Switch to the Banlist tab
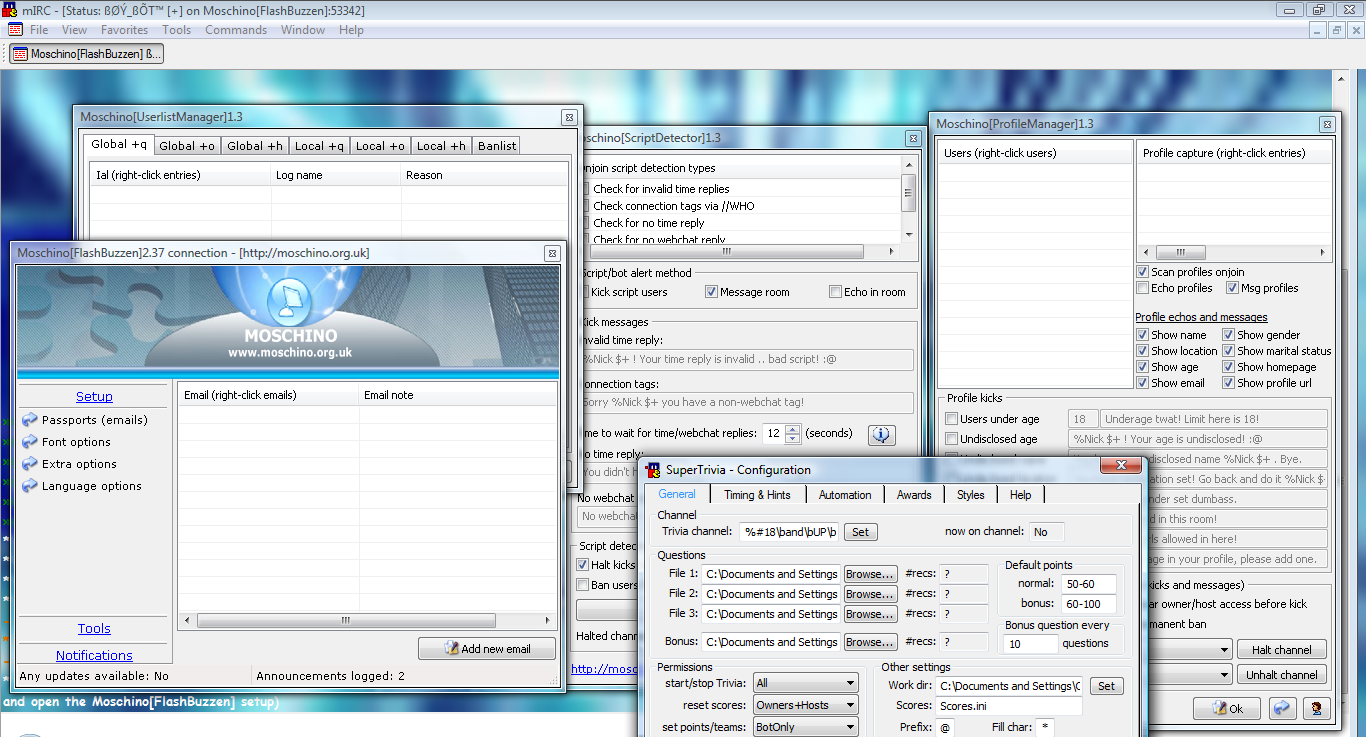The width and height of the screenshot is (1366, 737). point(497,146)
